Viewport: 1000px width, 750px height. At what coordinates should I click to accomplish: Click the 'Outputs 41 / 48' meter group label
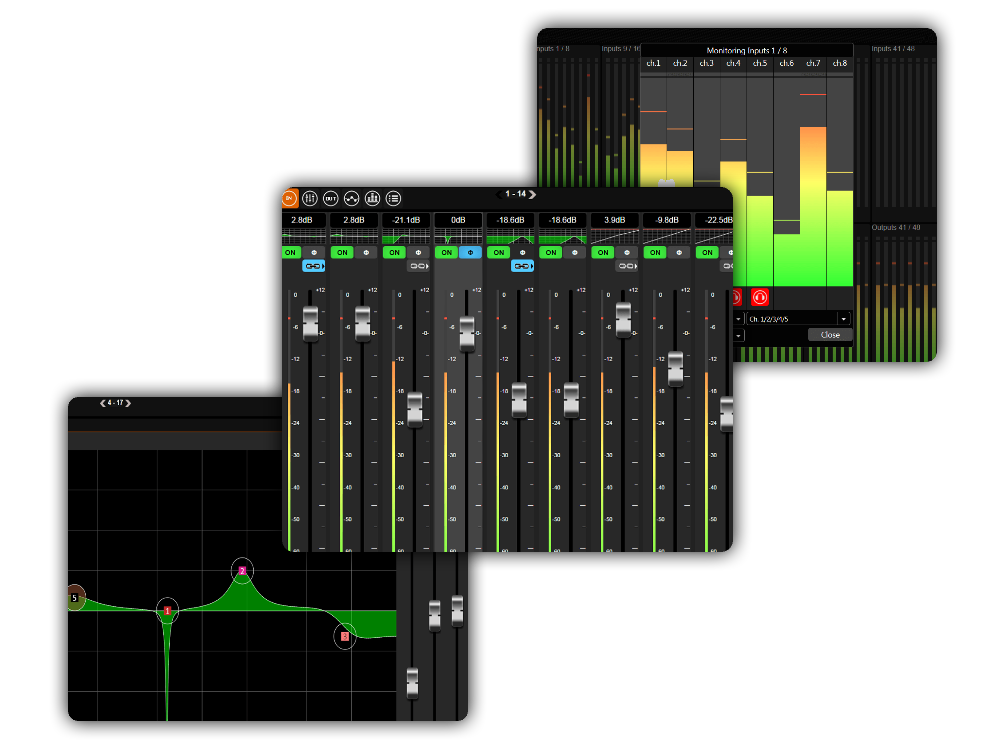895,227
